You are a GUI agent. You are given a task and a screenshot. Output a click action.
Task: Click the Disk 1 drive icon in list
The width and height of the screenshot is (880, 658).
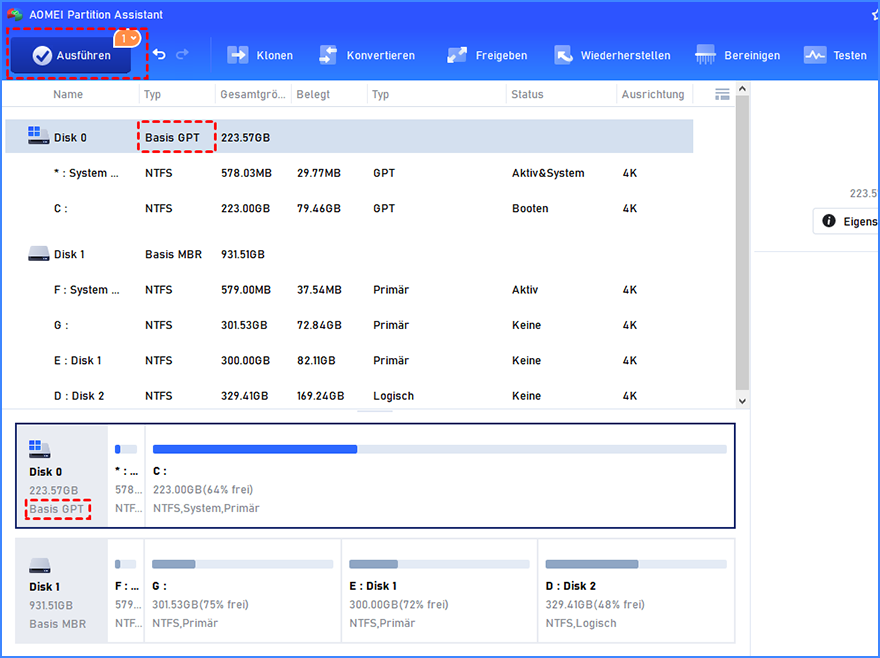pyautogui.click(x=38, y=253)
